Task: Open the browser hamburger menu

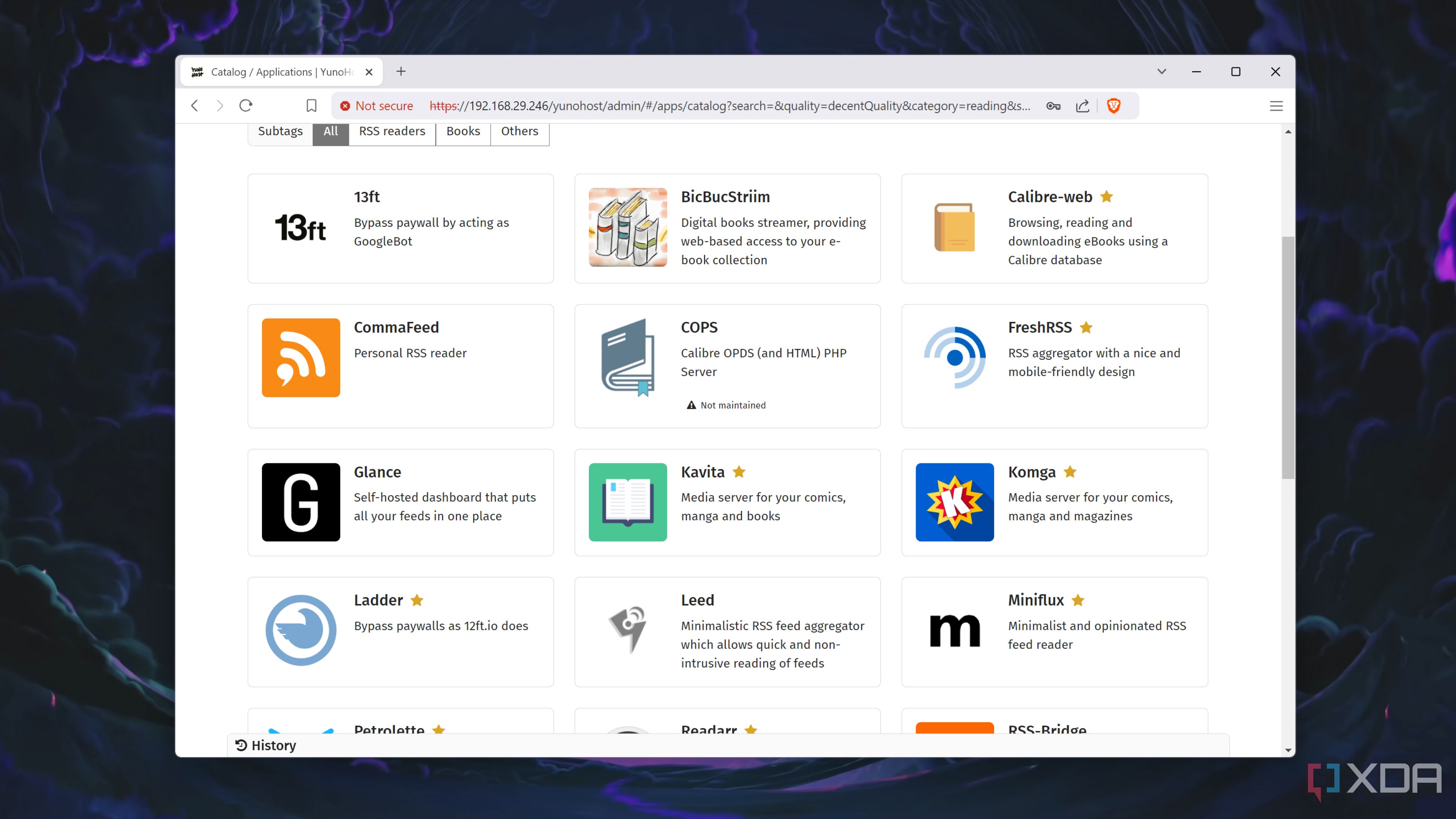Action: coord(1276,106)
